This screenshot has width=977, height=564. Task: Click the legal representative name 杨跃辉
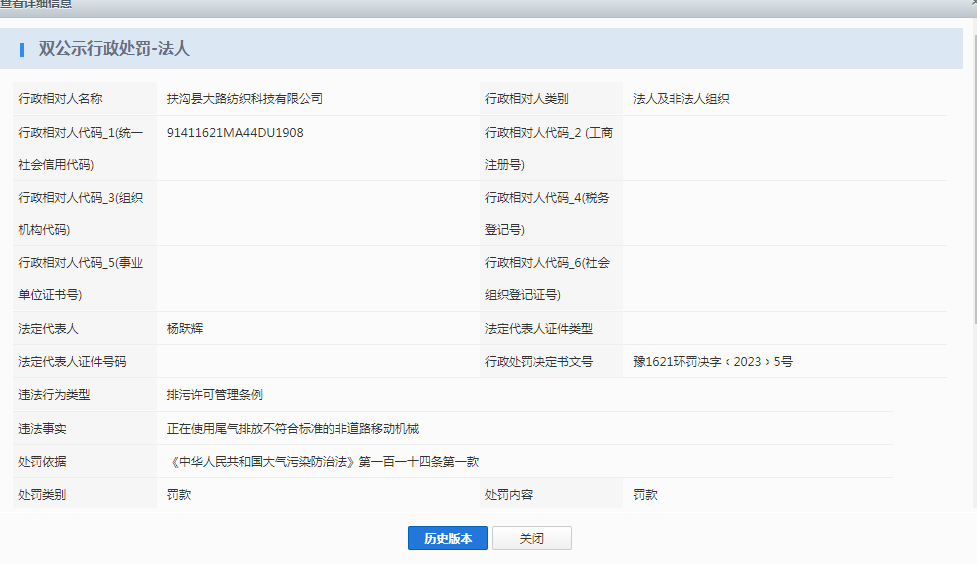185,328
